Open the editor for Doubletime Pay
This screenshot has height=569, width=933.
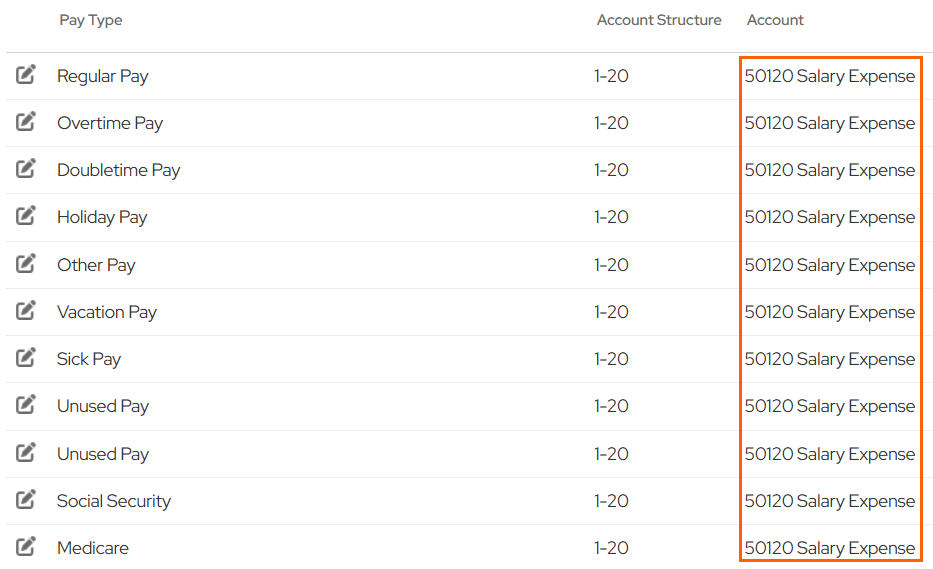pyautogui.click(x=26, y=169)
